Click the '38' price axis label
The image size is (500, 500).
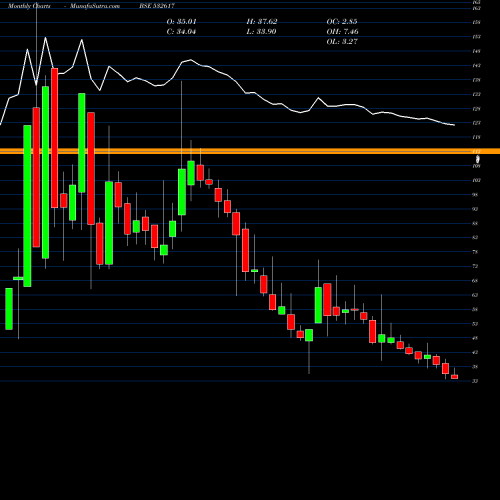475,367
